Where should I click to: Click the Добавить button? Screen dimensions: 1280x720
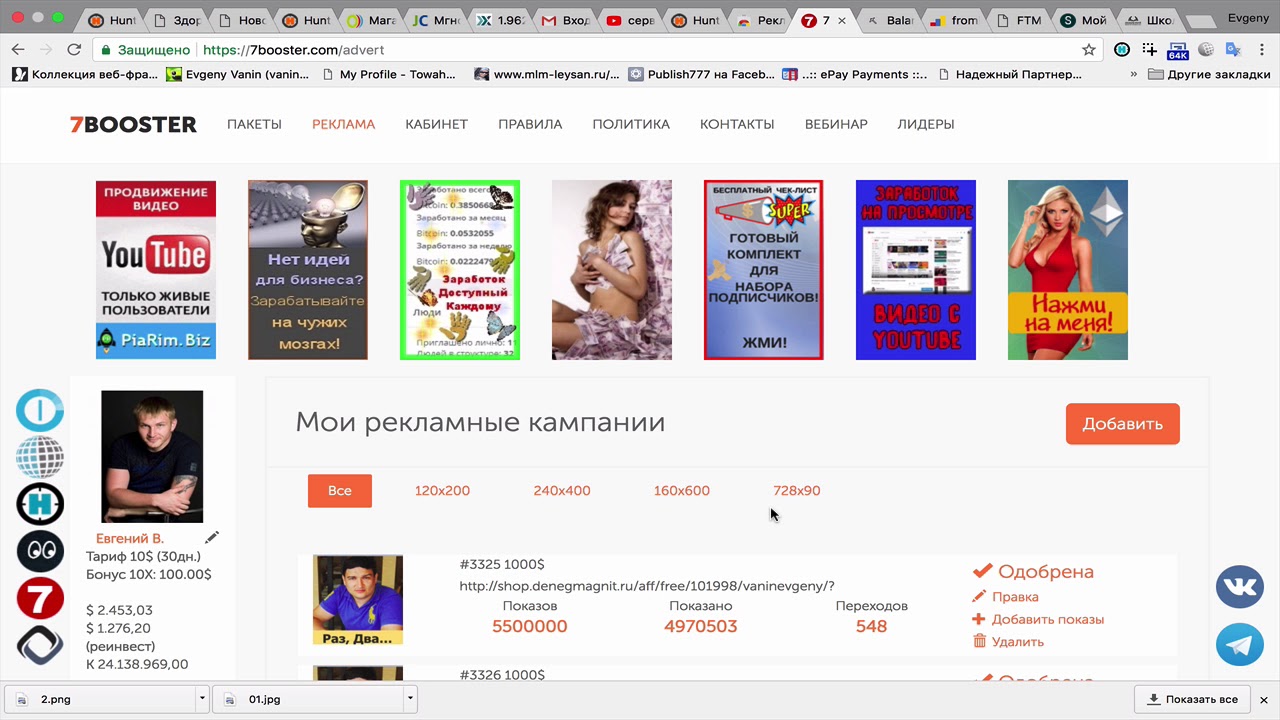pos(1123,424)
